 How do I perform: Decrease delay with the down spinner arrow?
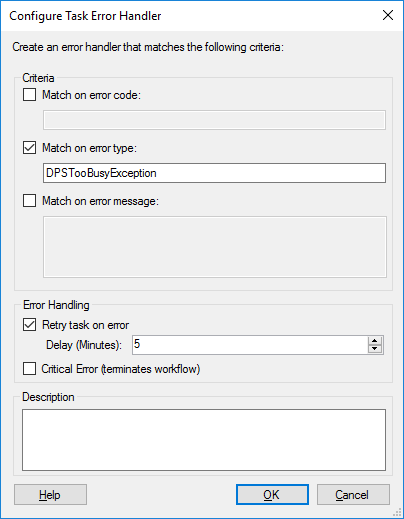click(x=375, y=349)
